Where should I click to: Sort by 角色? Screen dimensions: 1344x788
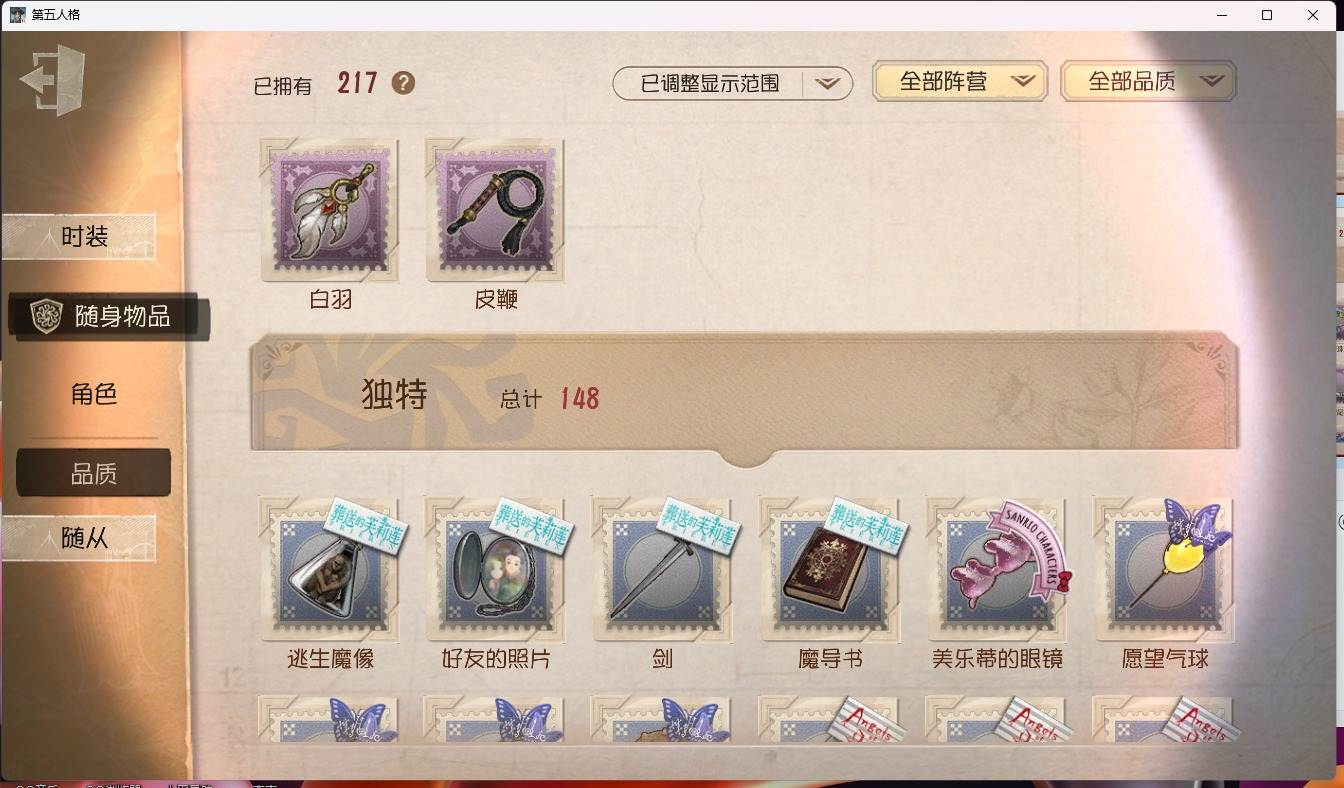pos(94,394)
